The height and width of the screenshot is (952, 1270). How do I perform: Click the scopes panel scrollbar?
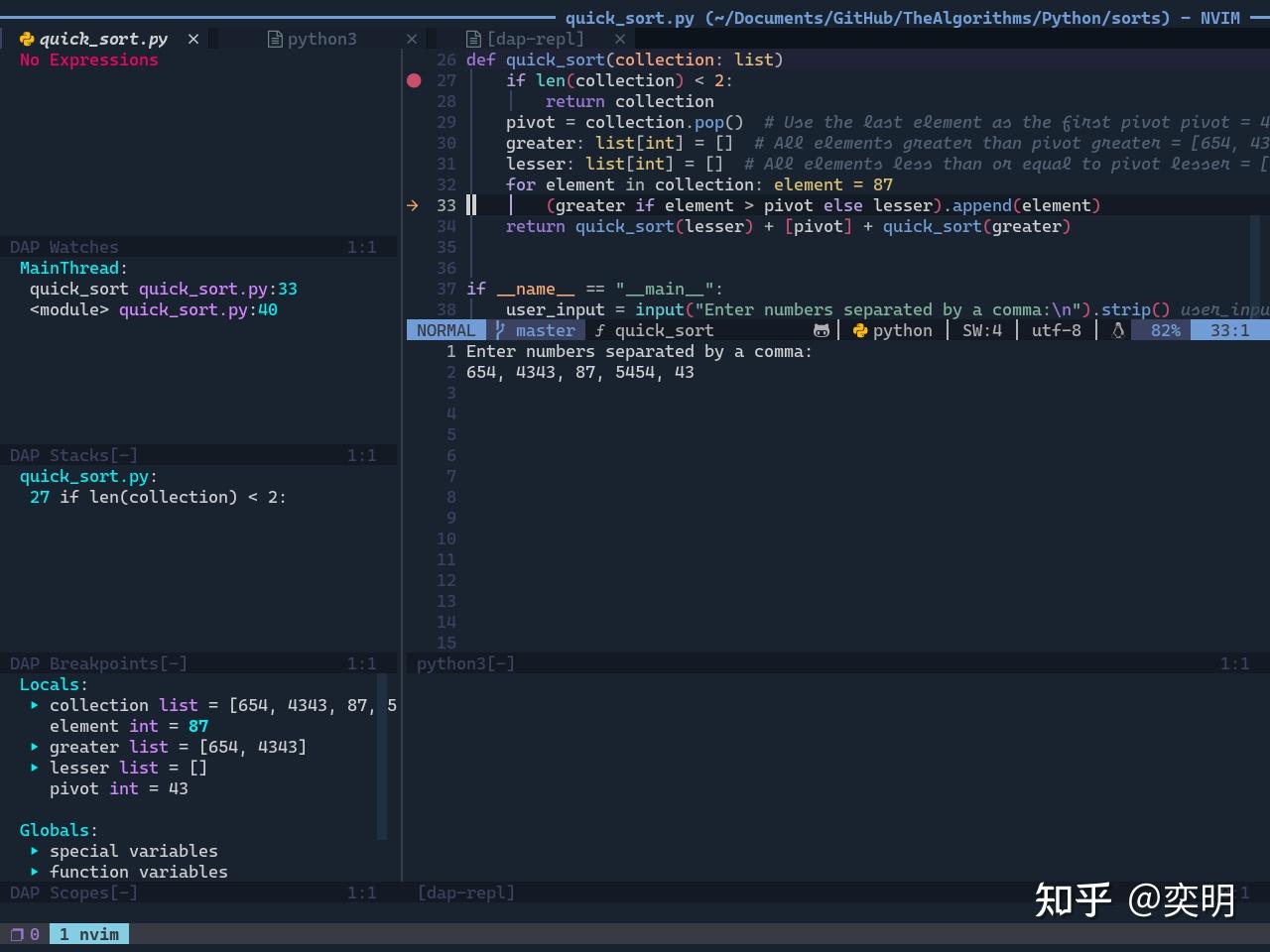coord(382,757)
